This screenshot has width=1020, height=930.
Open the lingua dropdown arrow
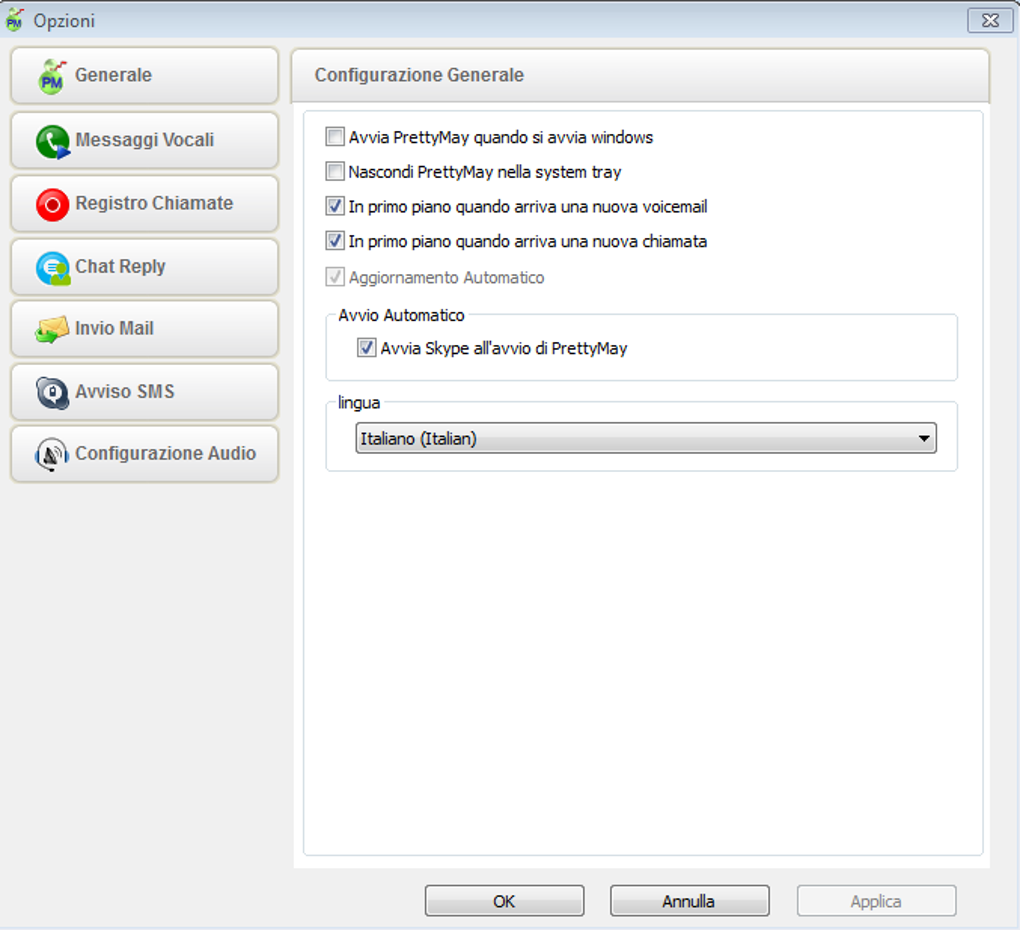(x=924, y=438)
